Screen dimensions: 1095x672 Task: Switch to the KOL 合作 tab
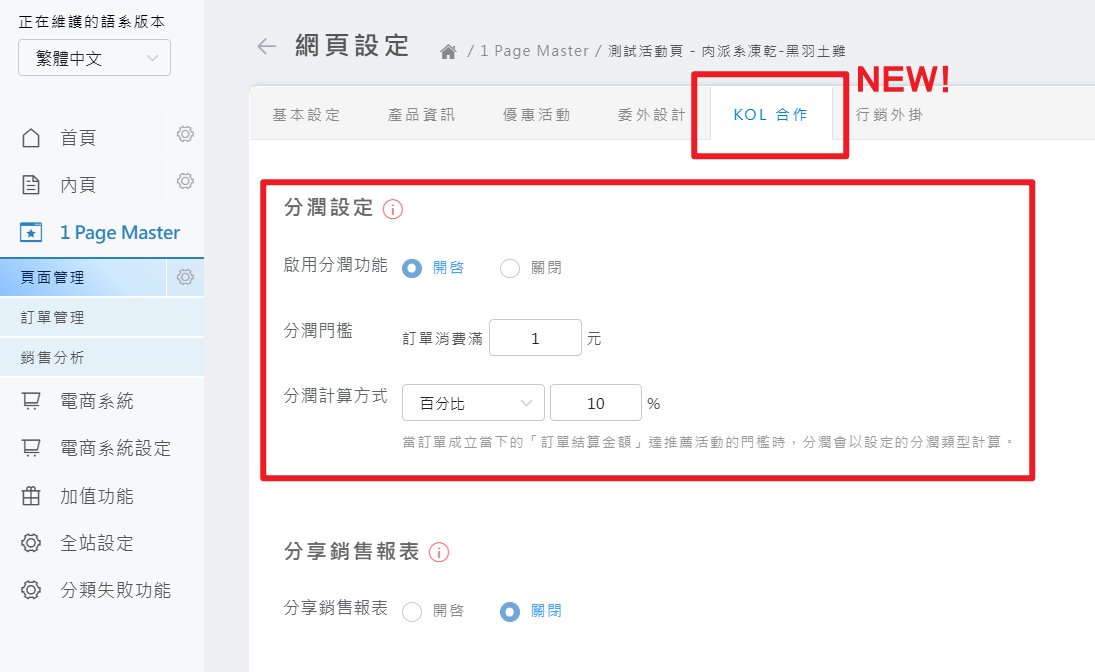click(x=770, y=114)
